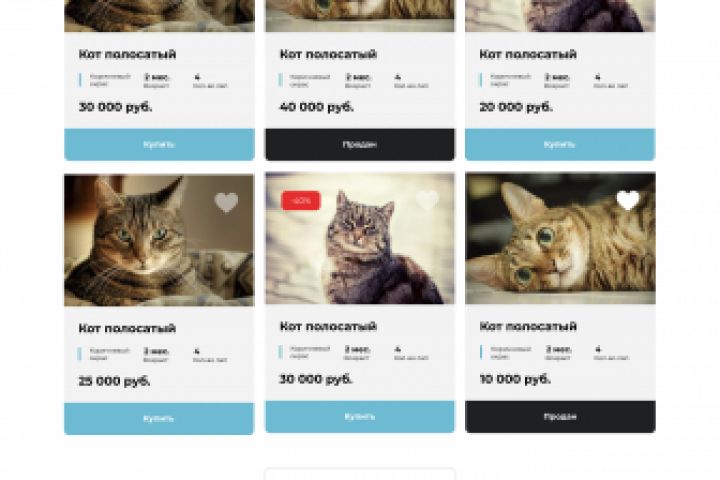The image size is (720, 480).
Task: Open photo of the sitting discounted cat
Action: pyautogui.click(x=360, y=238)
